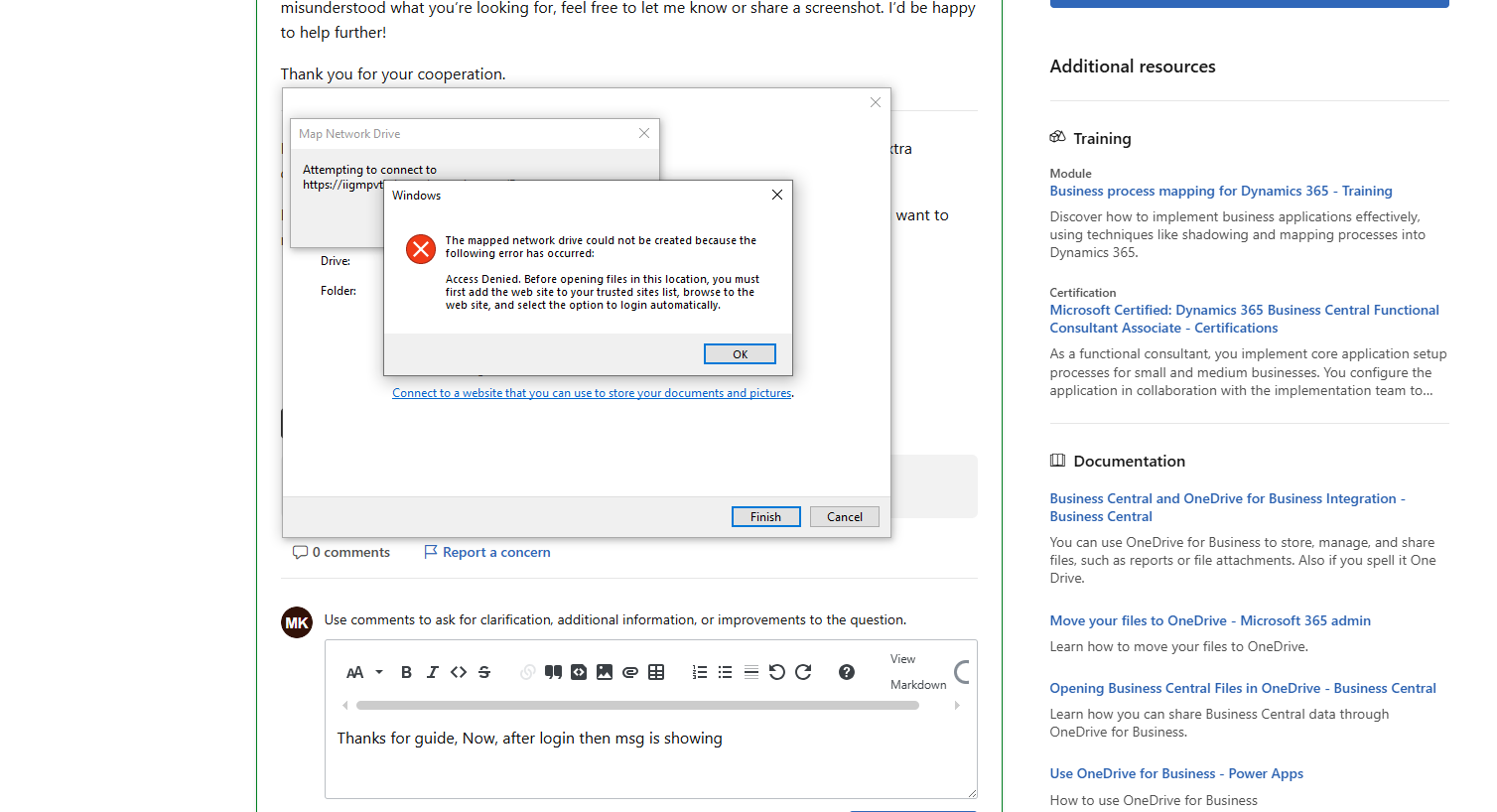The width and height of the screenshot is (1497, 812).
Task: Open 'Connect to a website' storage link
Action: point(592,393)
